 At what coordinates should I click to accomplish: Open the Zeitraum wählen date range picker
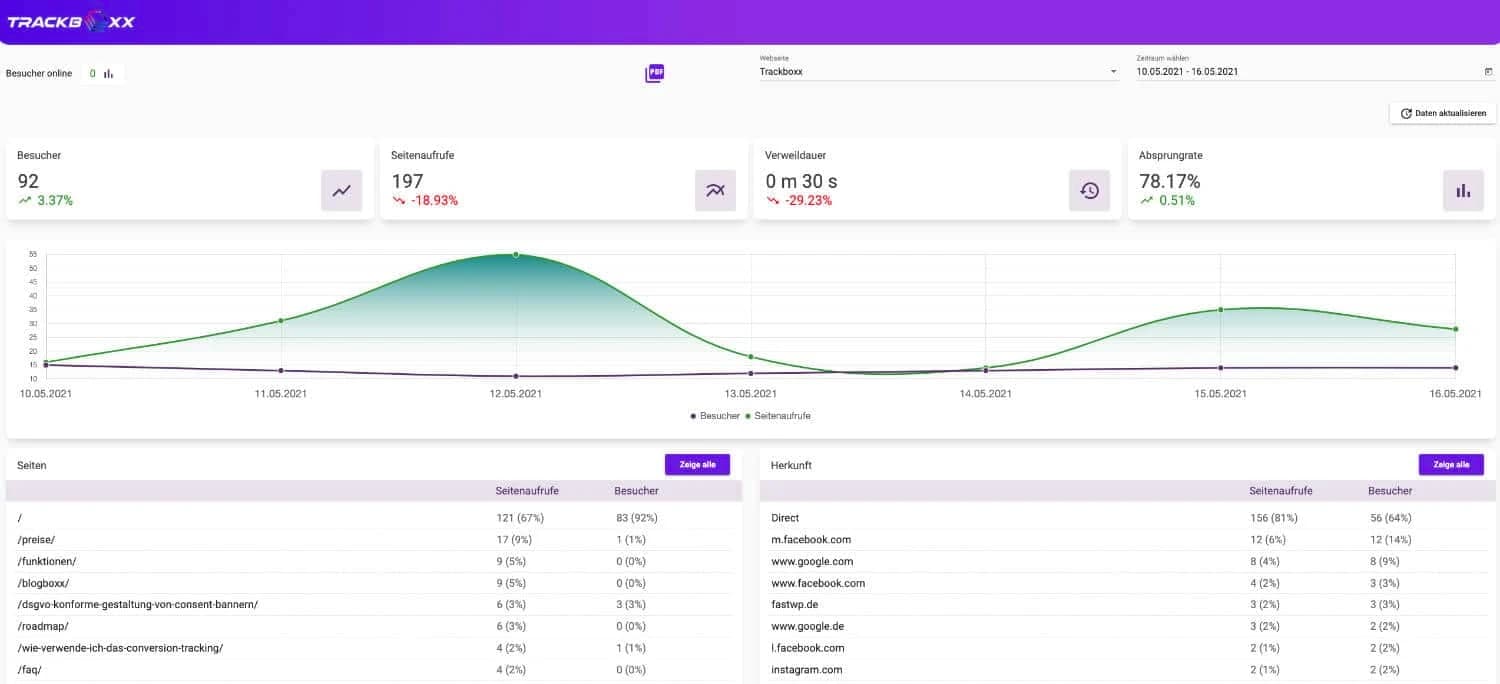coord(1250,71)
